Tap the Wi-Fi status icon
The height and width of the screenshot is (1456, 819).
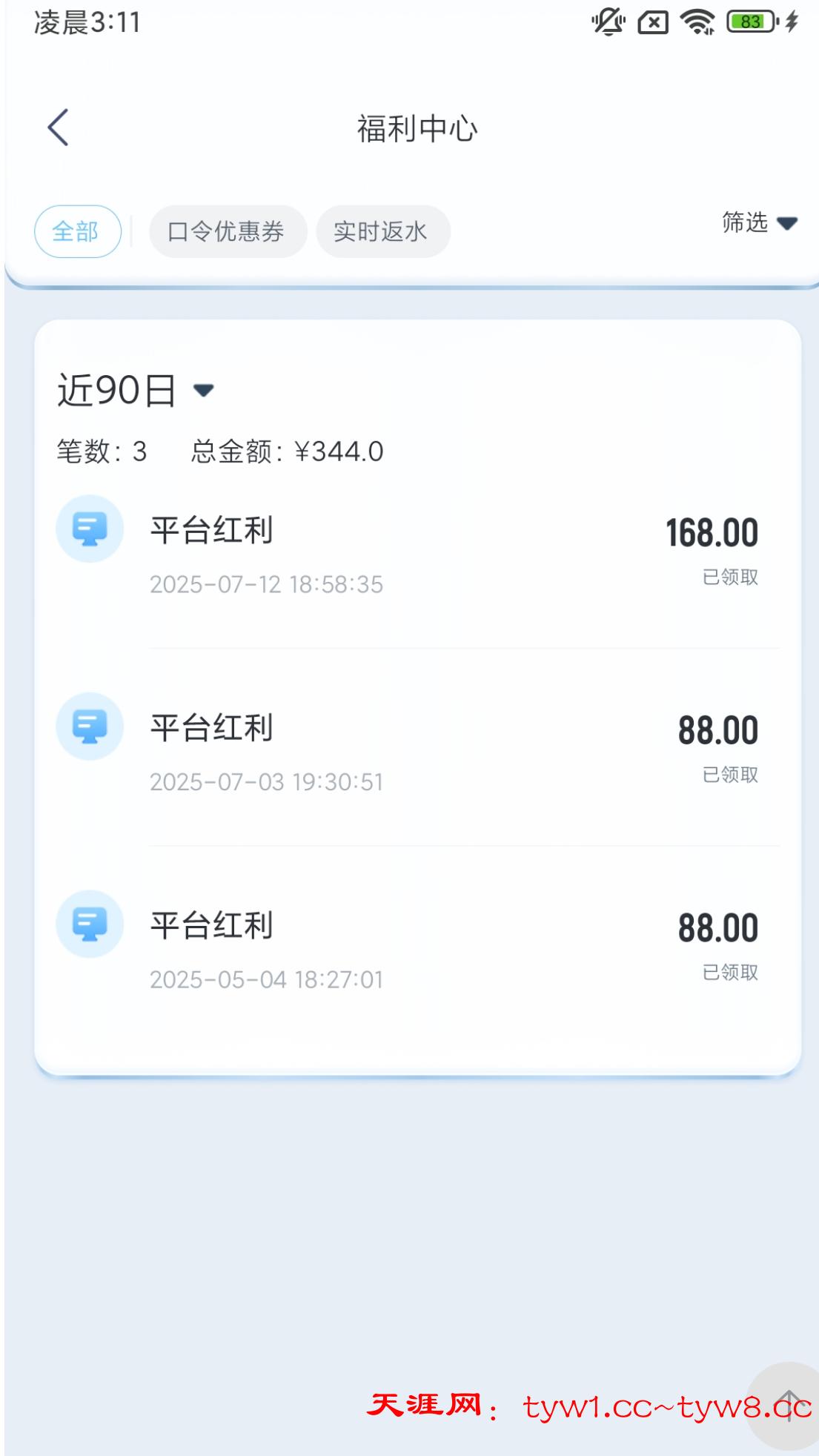pos(697,22)
